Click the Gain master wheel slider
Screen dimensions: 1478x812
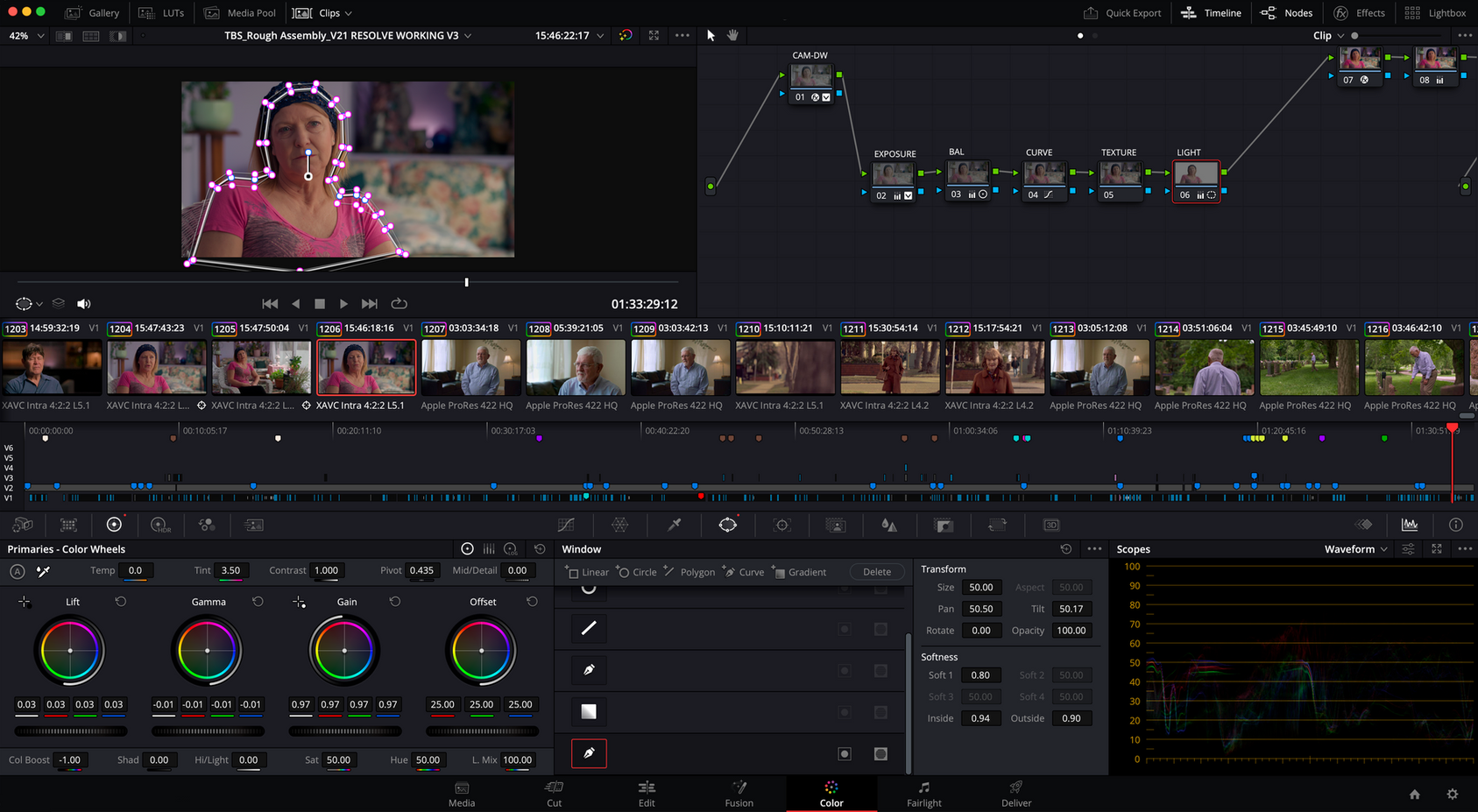coord(345,731)
